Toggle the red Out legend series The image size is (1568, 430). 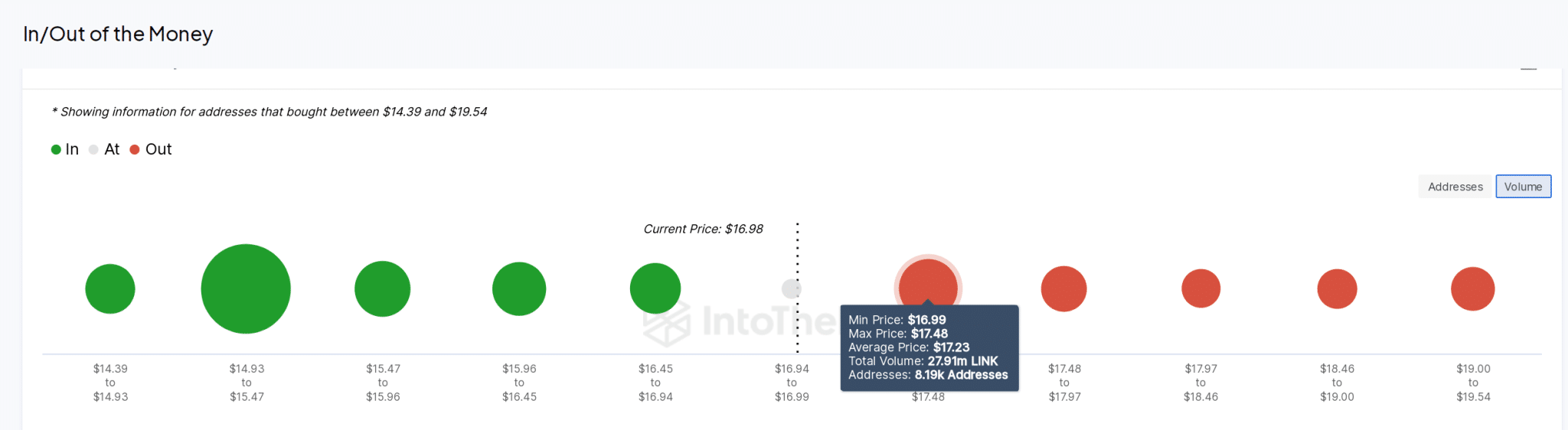pyautogui.click(x=151, y=149)
